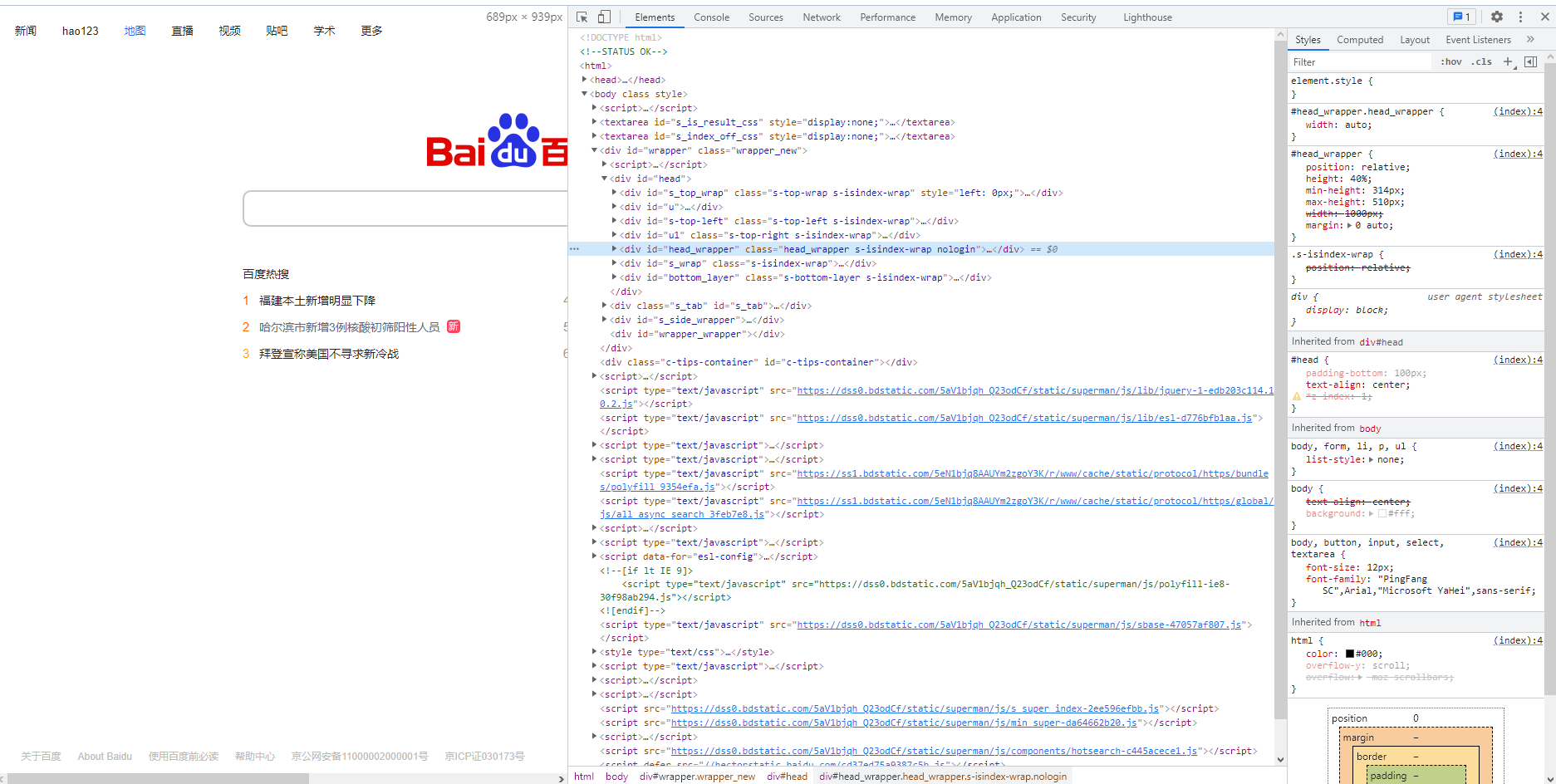Close the DevTools panel
The image size is (1556, 784).
tap(1545, 17)
